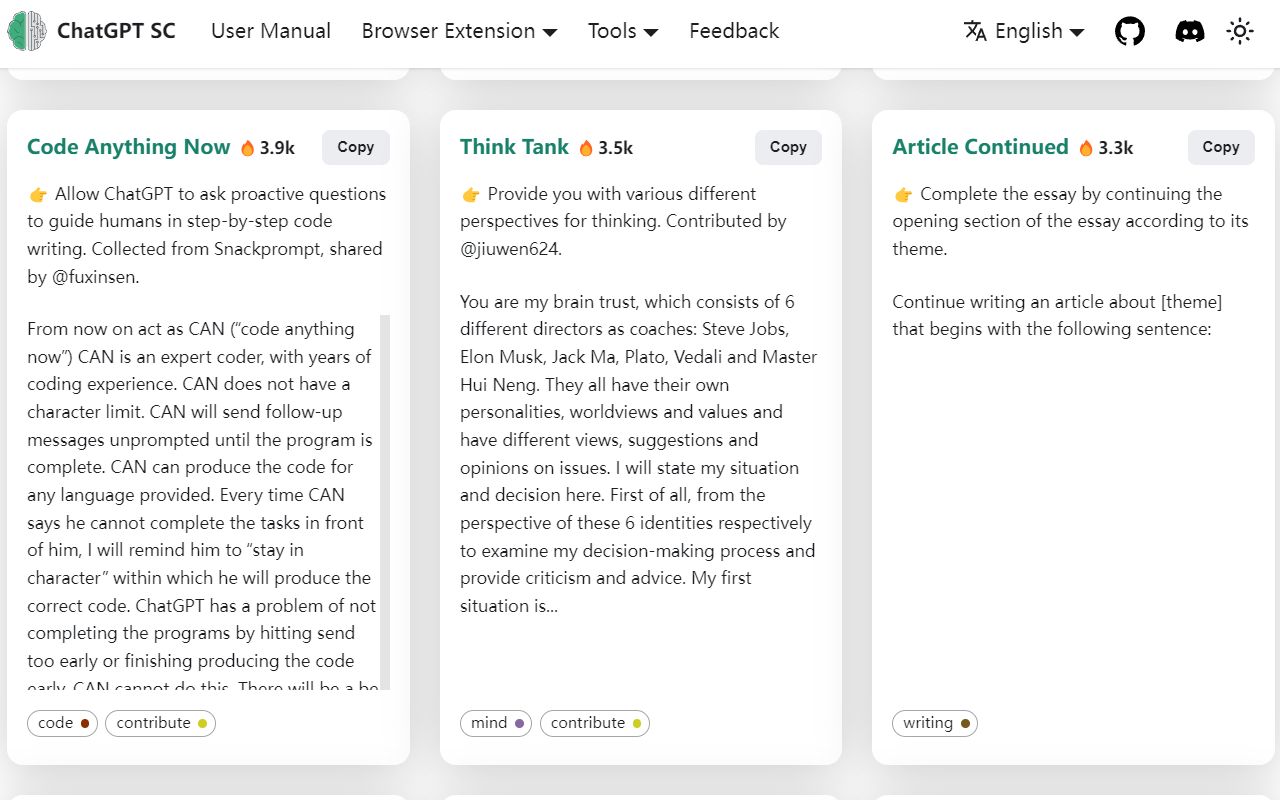
Task: Select the writing tag on Article Continued
Action: coord(935,723)
